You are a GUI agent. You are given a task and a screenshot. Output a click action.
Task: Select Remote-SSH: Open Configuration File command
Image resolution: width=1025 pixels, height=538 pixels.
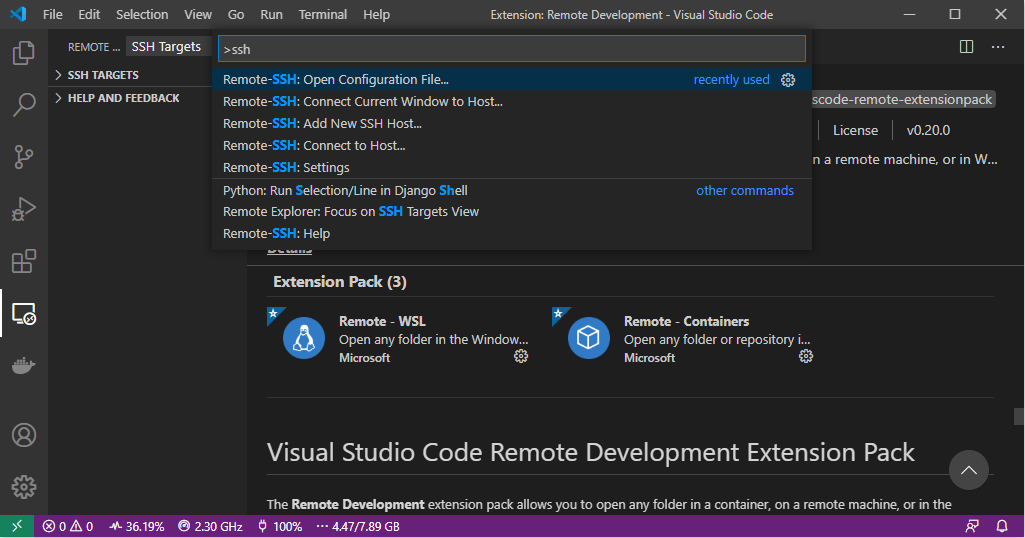pyautogui.click(x=511, y=80)
